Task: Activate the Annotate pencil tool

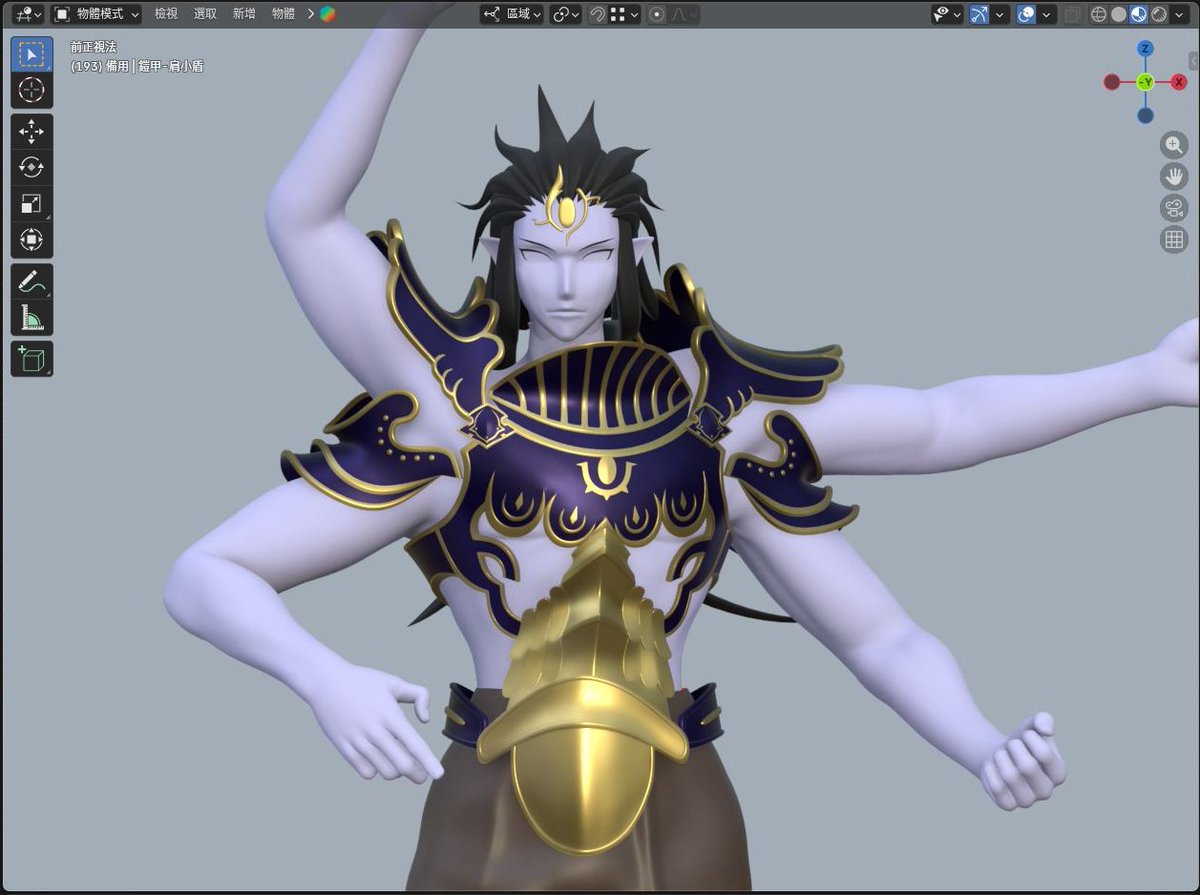Action: [32, 282]
